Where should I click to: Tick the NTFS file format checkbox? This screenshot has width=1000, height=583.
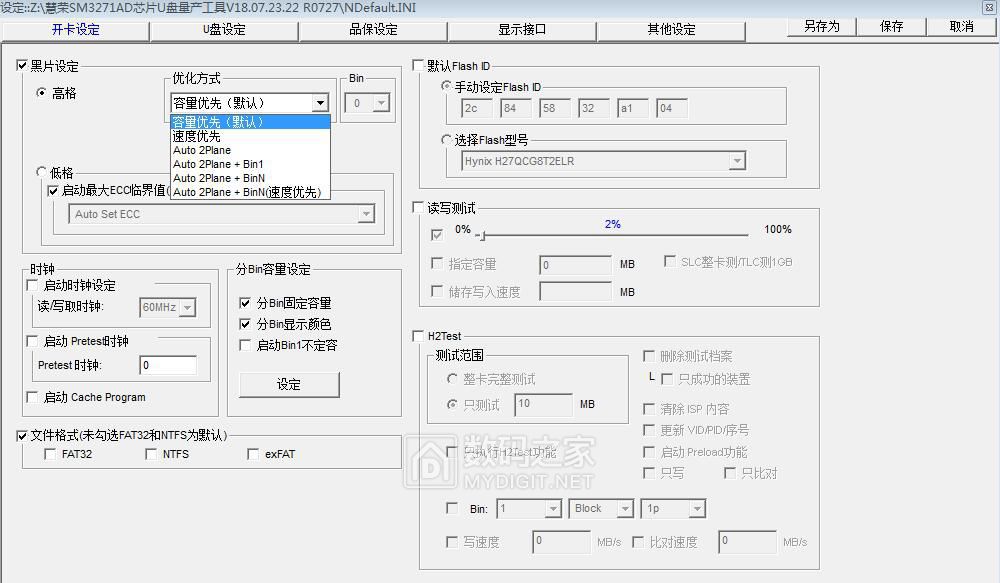click(x=152, y=454)
